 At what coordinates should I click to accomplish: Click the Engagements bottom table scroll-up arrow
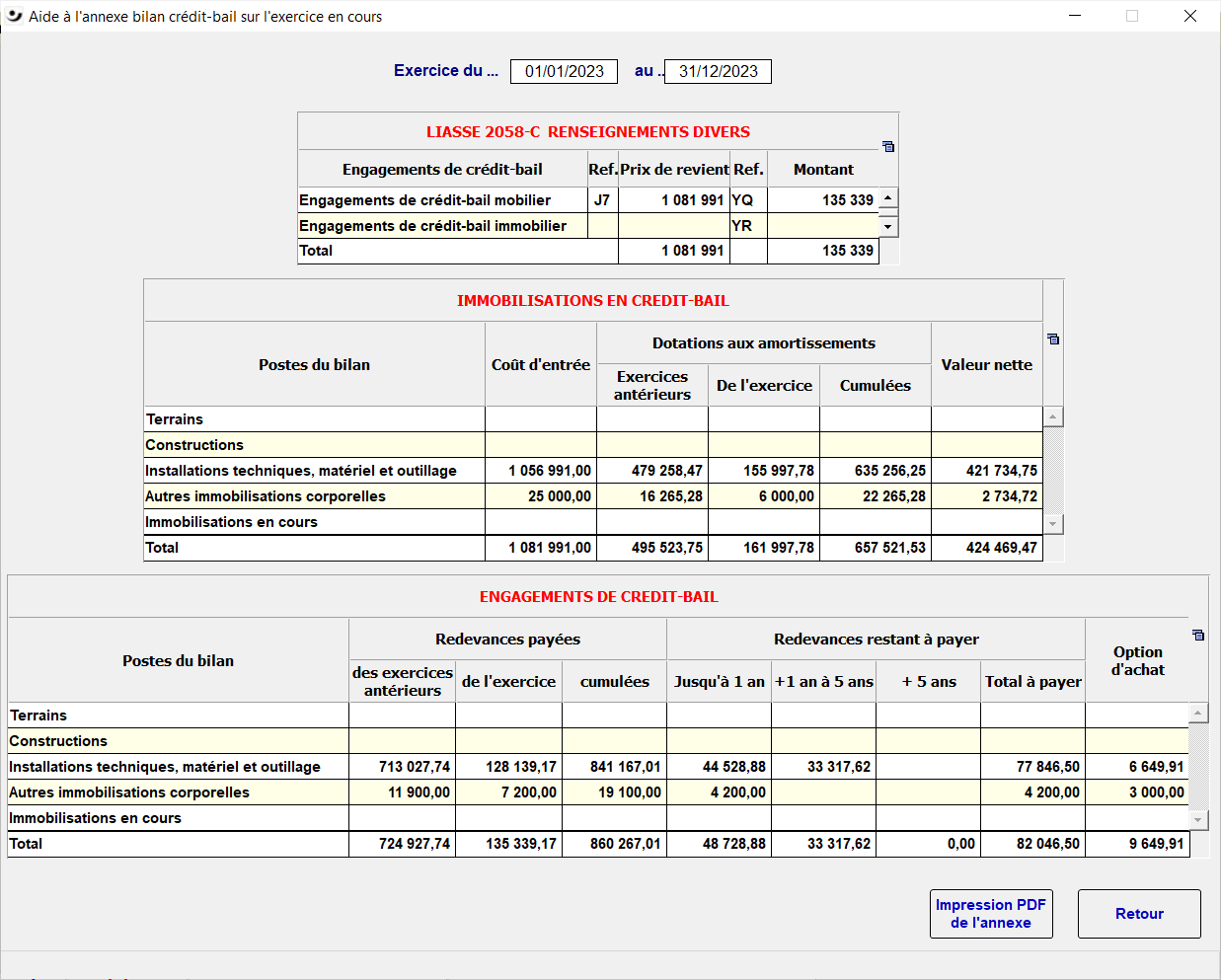click(1198, 713)
